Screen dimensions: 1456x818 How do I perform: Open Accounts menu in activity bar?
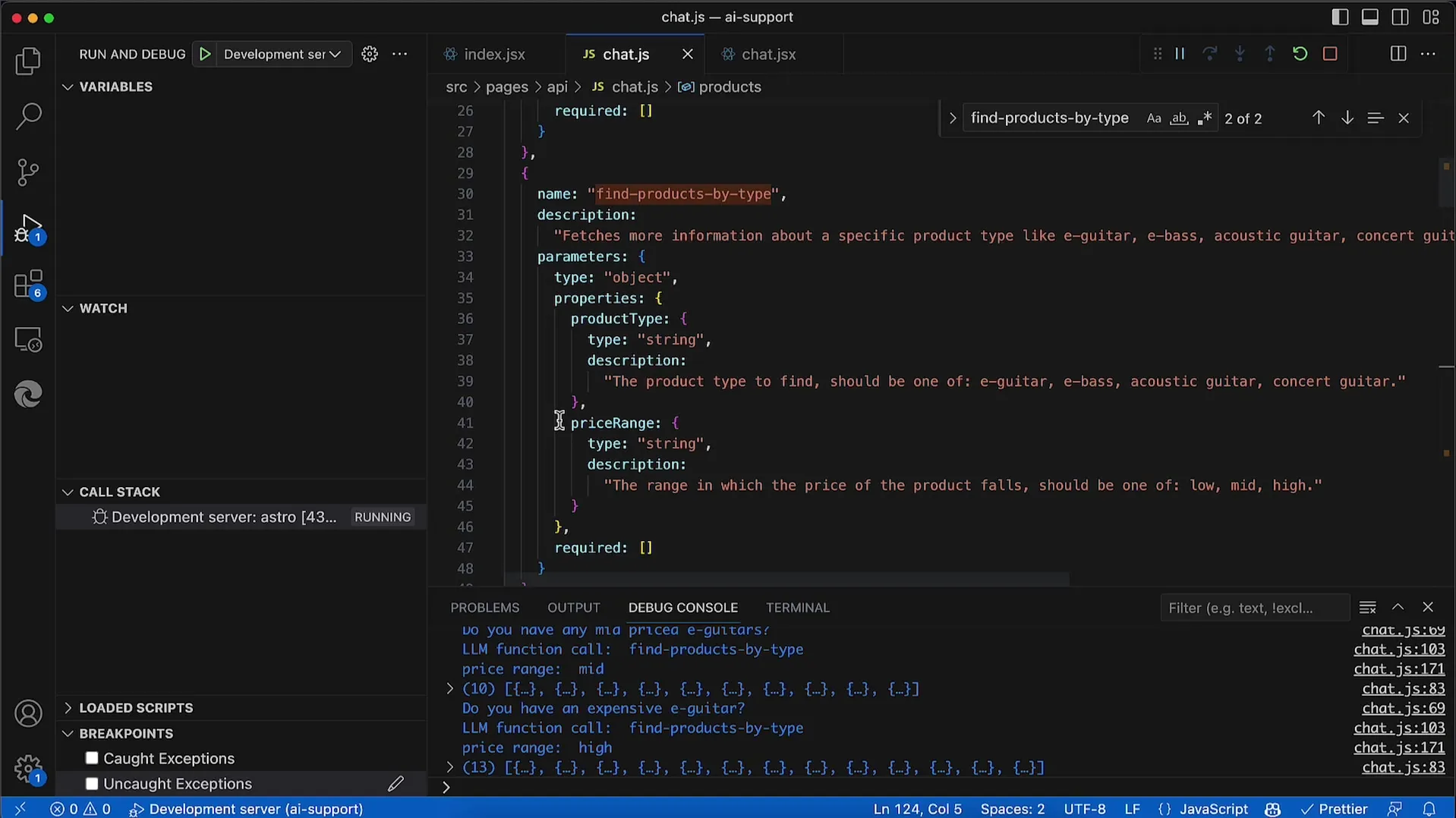pos(28,713)
